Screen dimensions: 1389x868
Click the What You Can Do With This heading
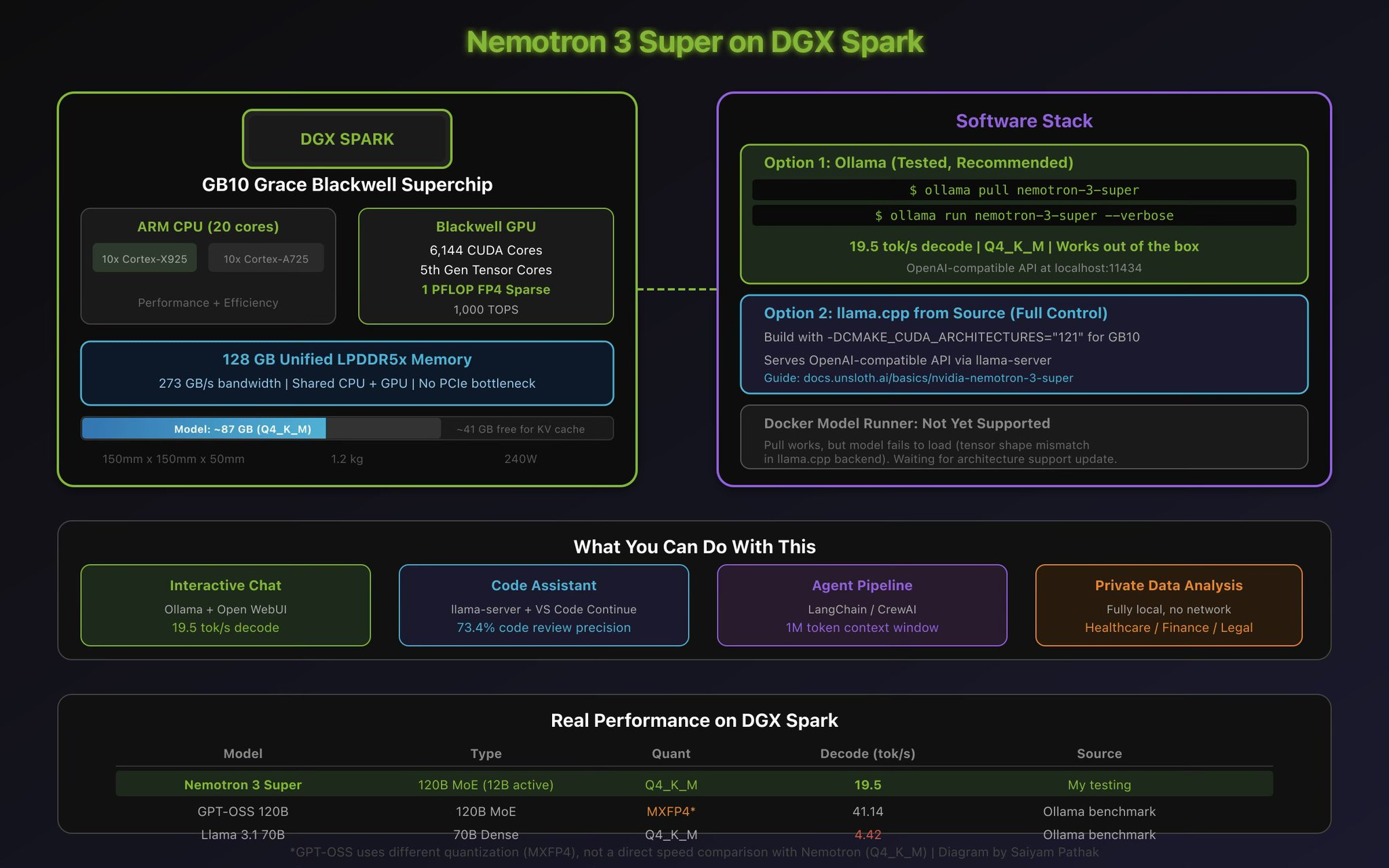694,547
